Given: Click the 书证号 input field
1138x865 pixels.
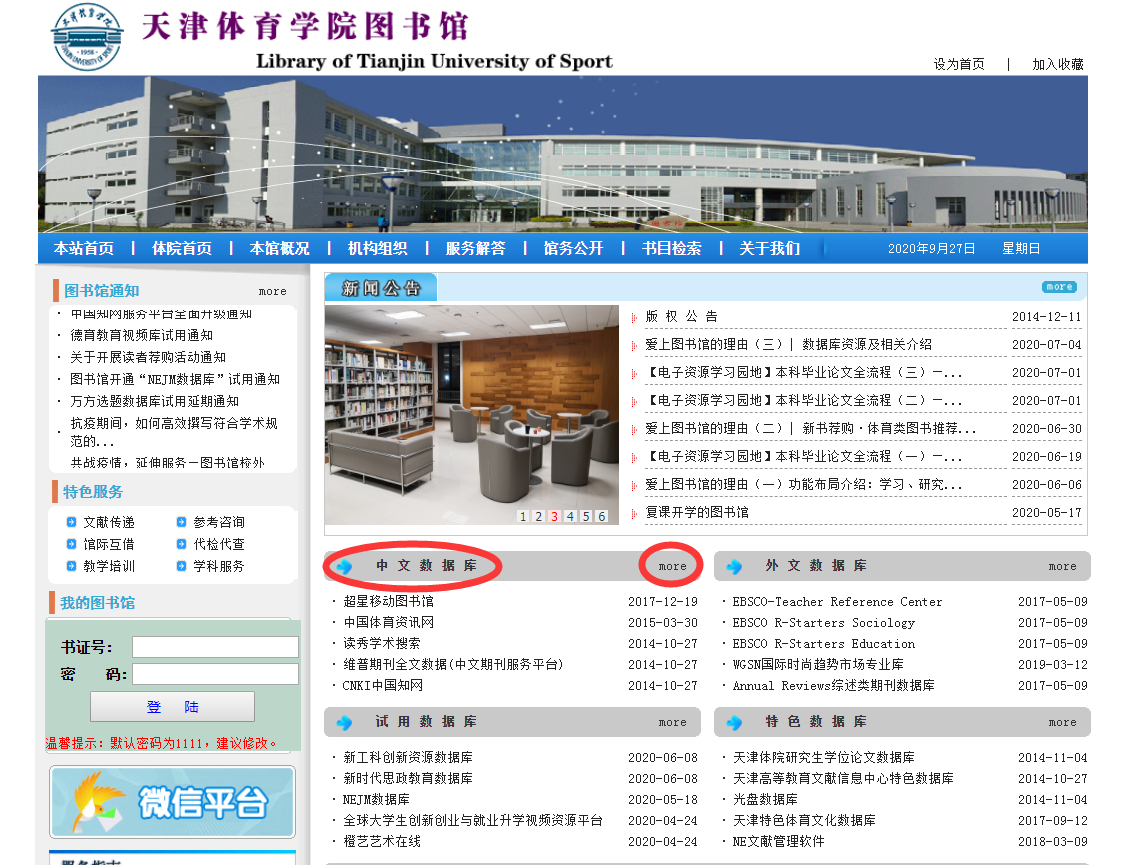Looking at the screenshot, I should click(215, 647).
